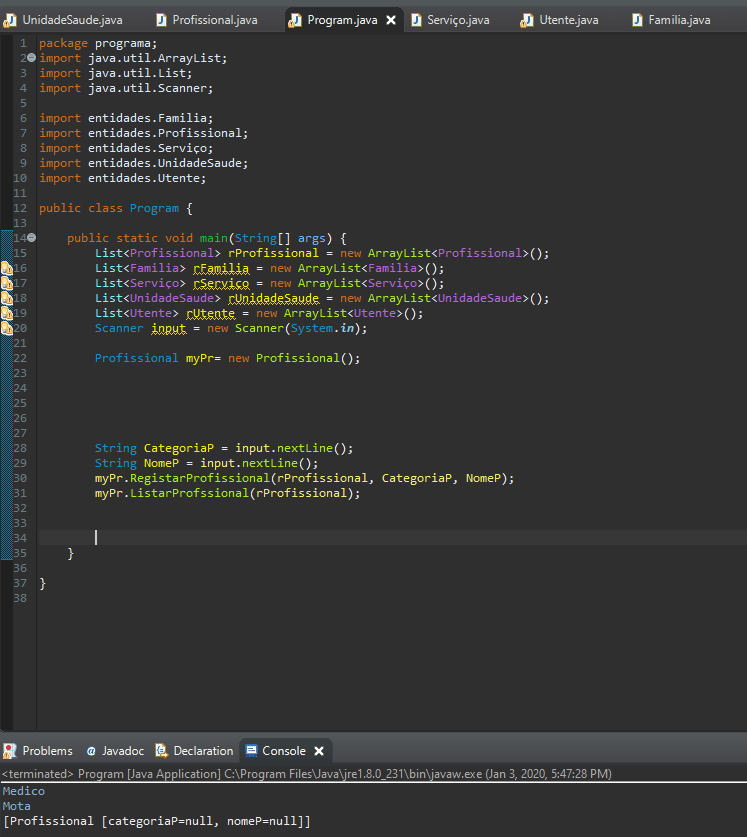Click the Javadoc @ icon
The image size is (747, 837).
91,751
